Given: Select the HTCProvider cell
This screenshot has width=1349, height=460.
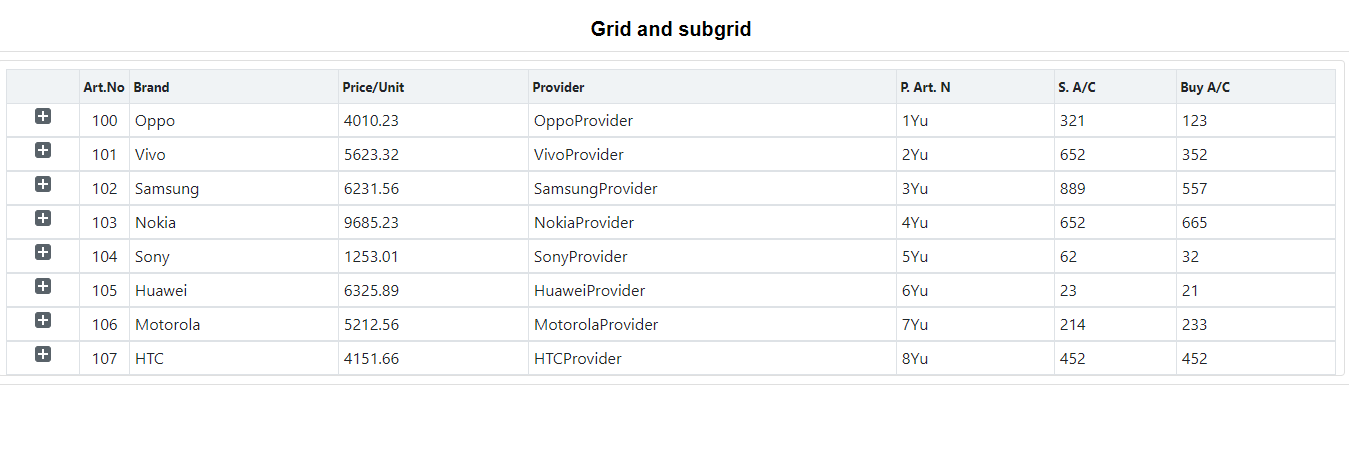Looking at the screenshot, I should 578,359.
